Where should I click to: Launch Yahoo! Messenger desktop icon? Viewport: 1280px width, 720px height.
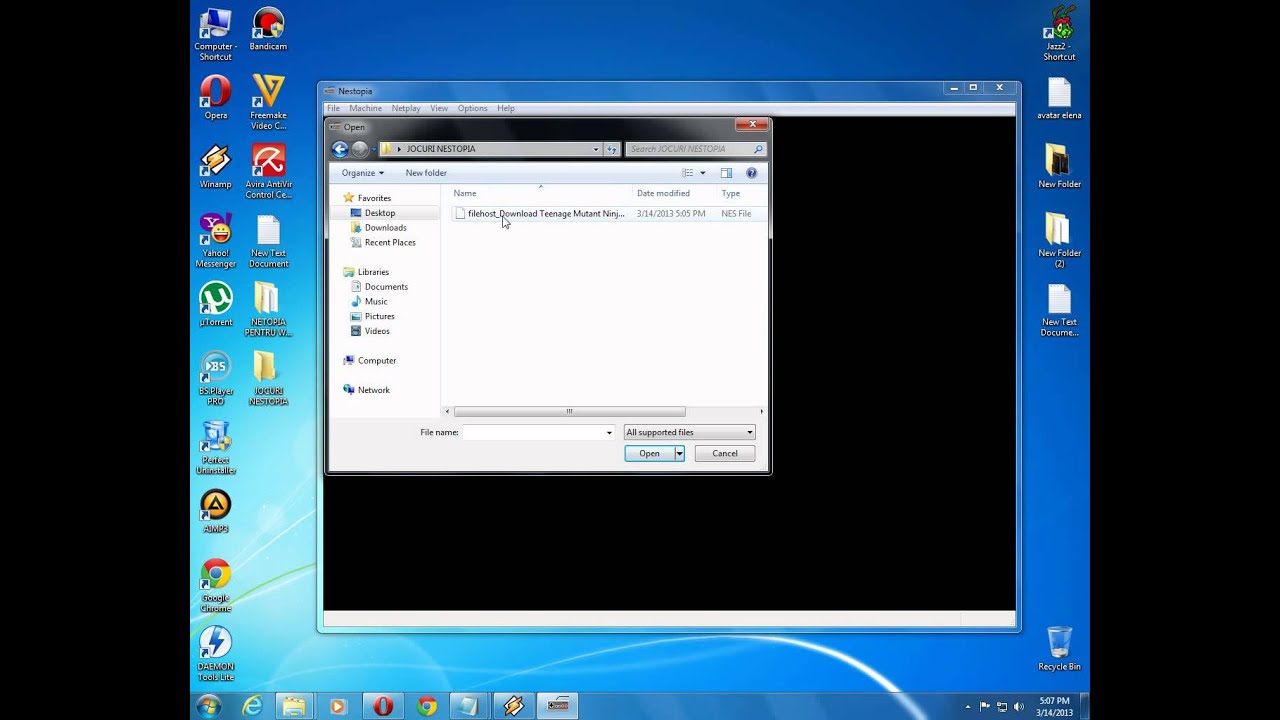[x=216, y=241]
